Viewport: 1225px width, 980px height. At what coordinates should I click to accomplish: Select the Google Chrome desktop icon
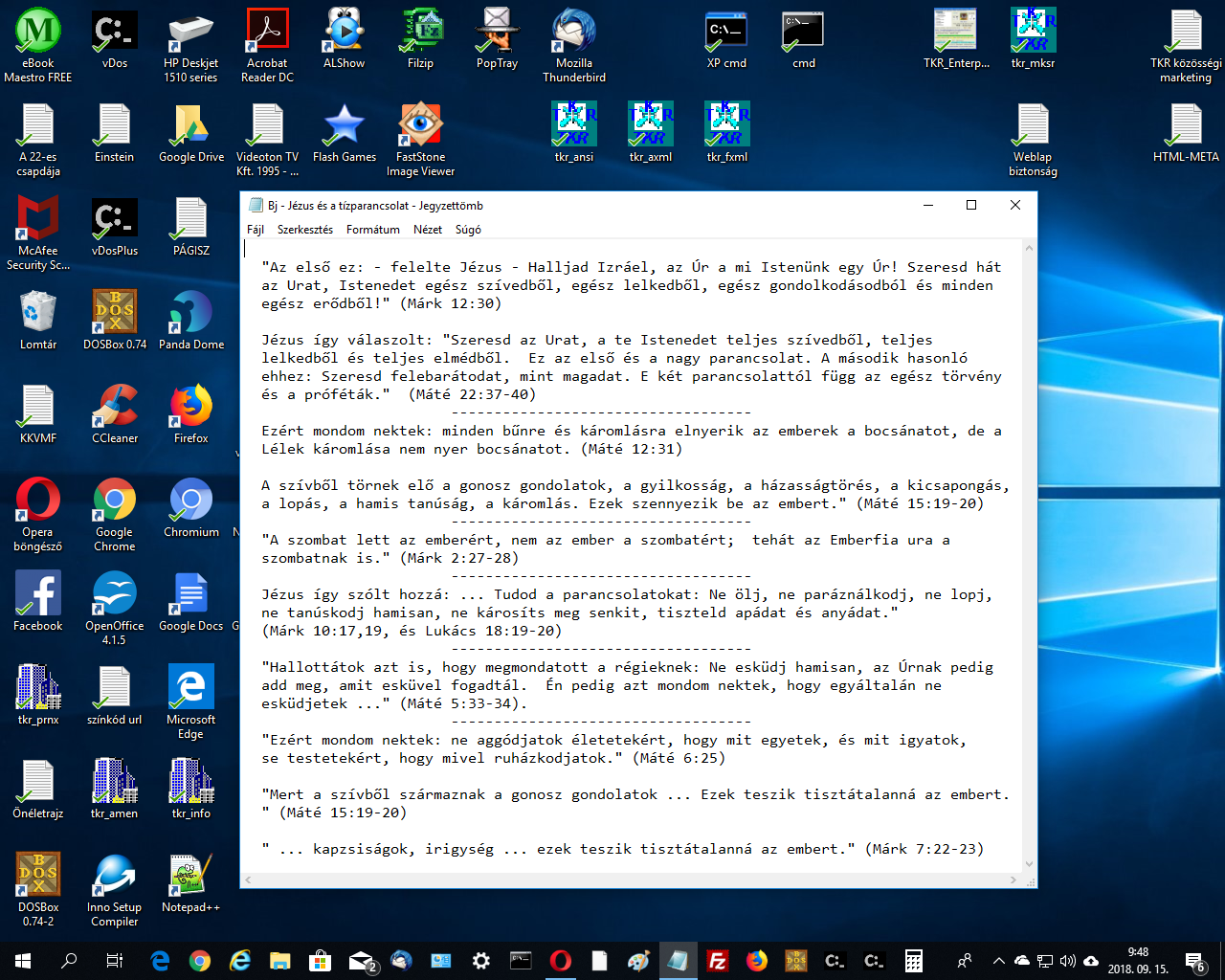[115, 515]
